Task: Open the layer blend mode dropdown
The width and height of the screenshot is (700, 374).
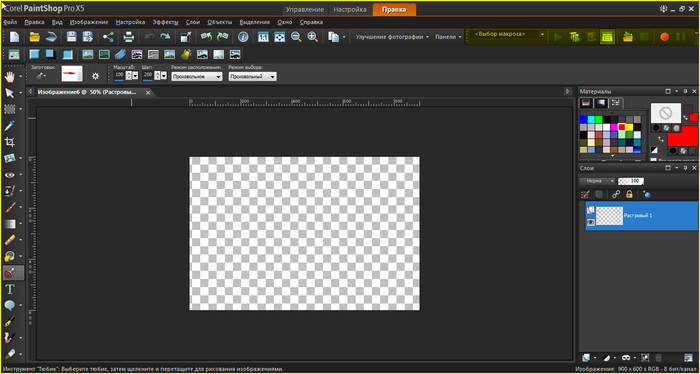Action: click(598, 181)
